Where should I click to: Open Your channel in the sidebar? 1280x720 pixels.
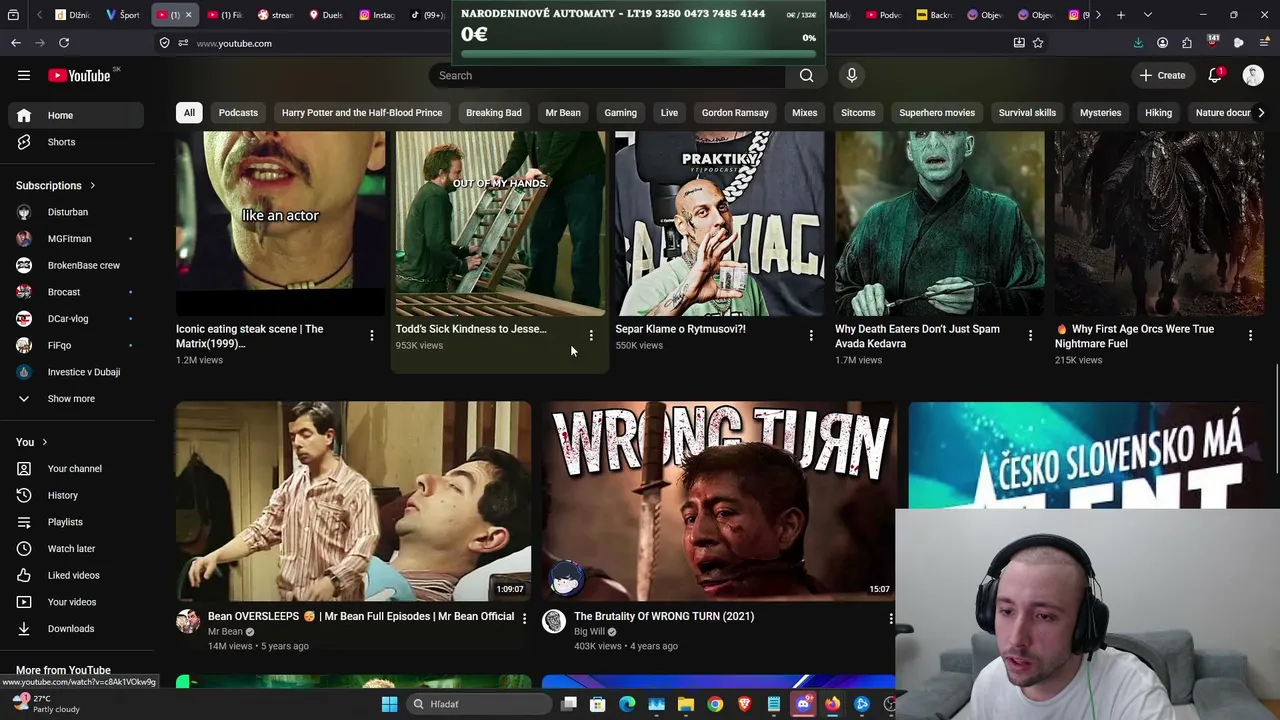[76, 469]
